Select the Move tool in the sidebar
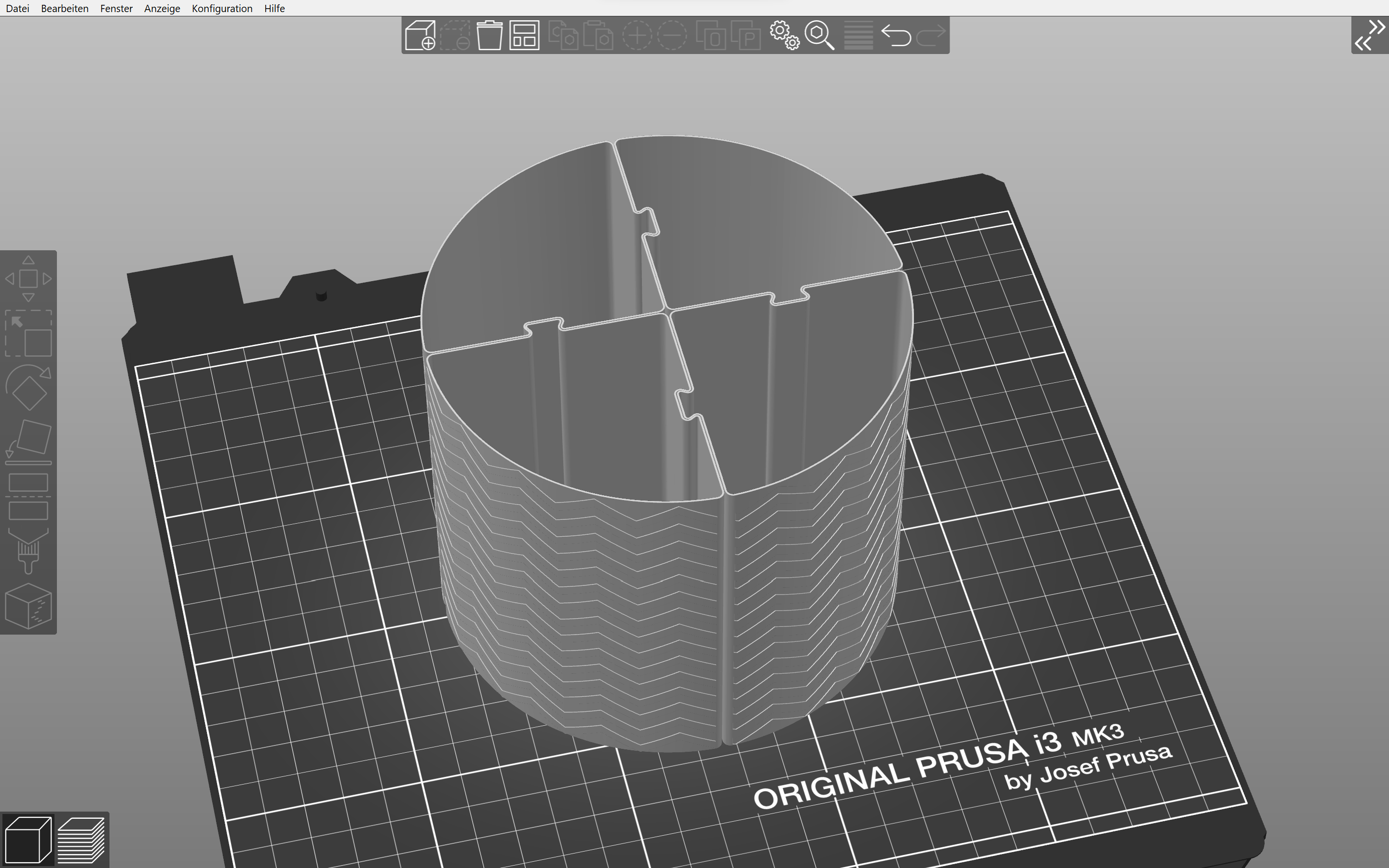This screenshot has width=1389, height=868. tap(28, 278)
